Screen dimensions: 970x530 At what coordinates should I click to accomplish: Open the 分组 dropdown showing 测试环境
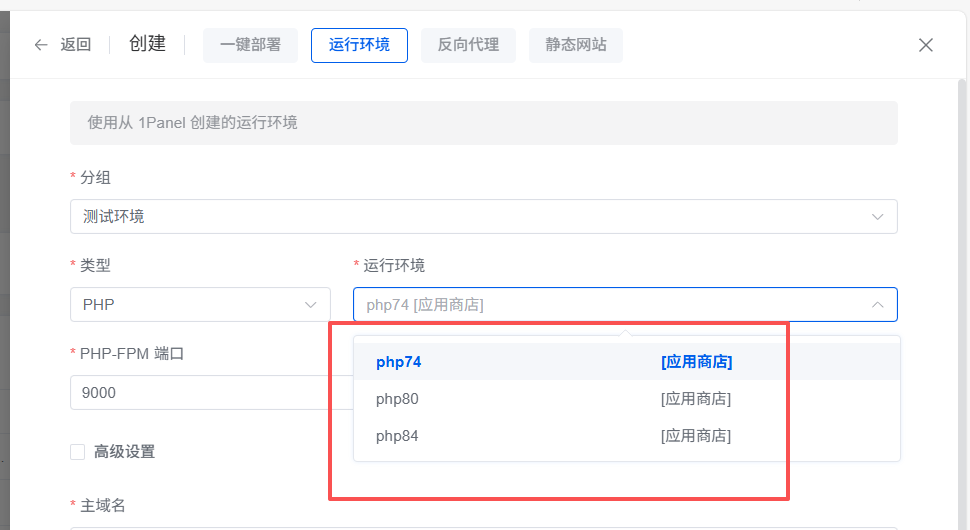point(470,217)
